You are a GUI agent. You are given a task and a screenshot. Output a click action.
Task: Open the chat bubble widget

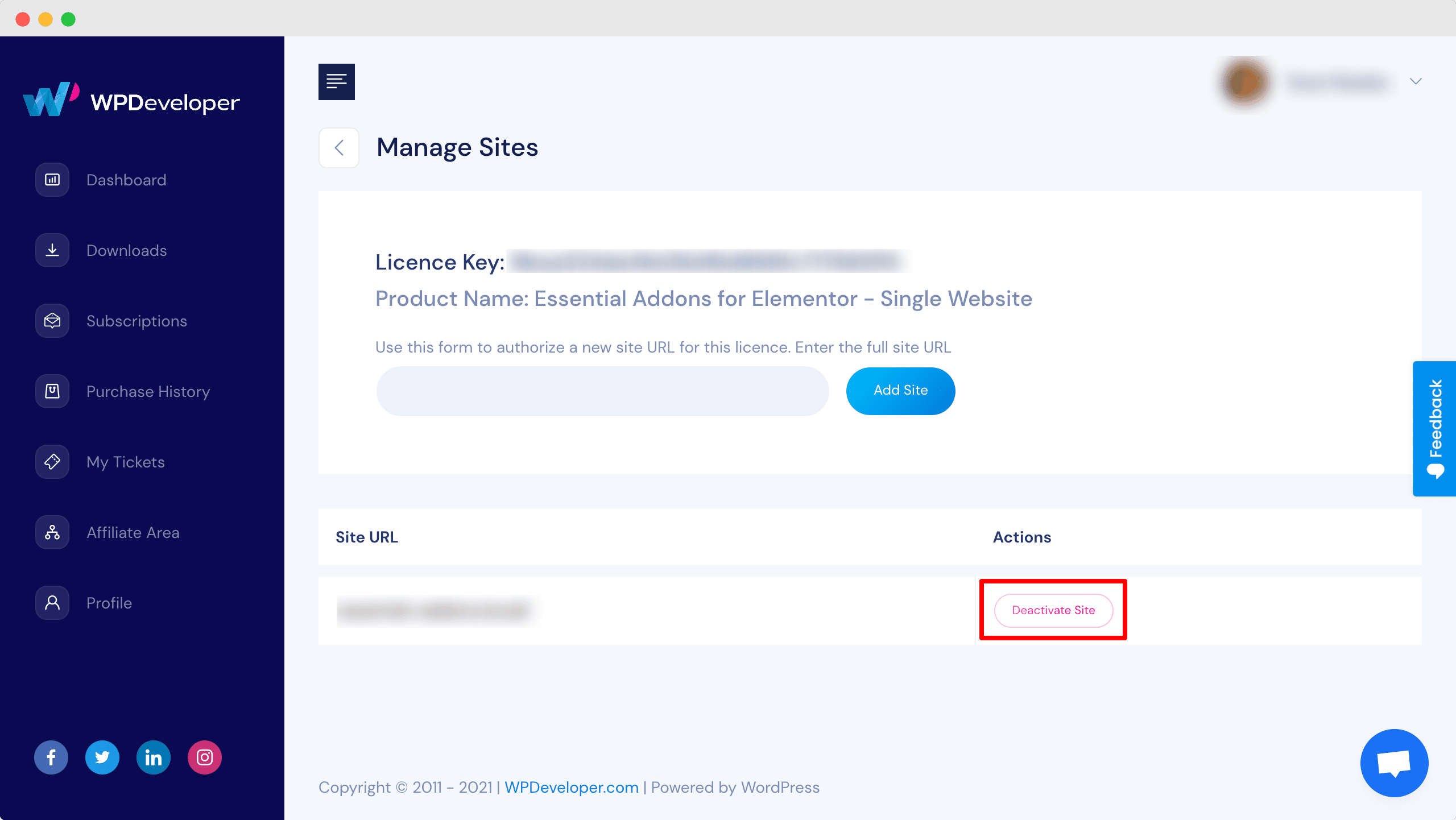coord(1395,763)
